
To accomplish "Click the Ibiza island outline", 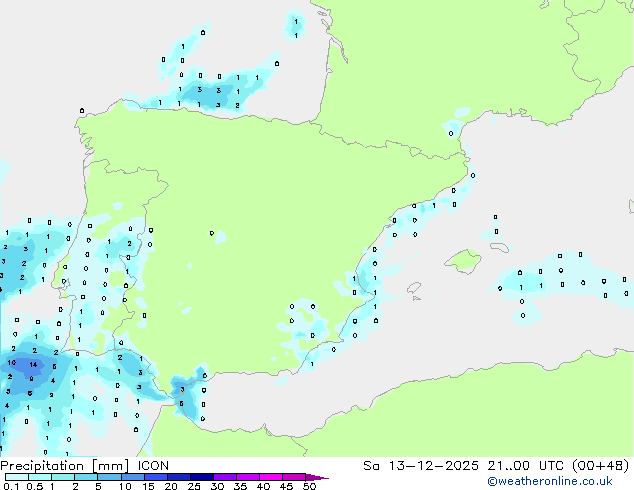I will pyautogui.click(x=414, y=288).
